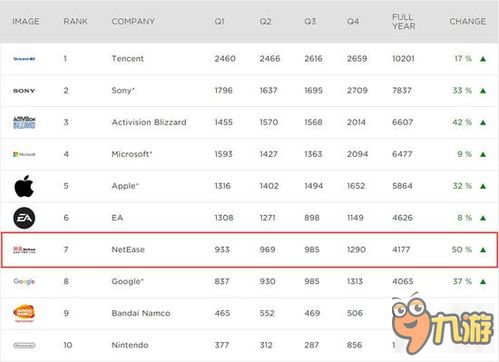Screen dimensions: 499x362
Task: Click the Bandai Namco company name
Action: coord(141,313)
